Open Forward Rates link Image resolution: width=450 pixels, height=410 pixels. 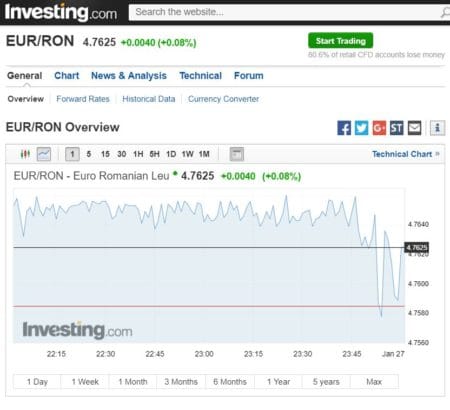tap(83, 99)
